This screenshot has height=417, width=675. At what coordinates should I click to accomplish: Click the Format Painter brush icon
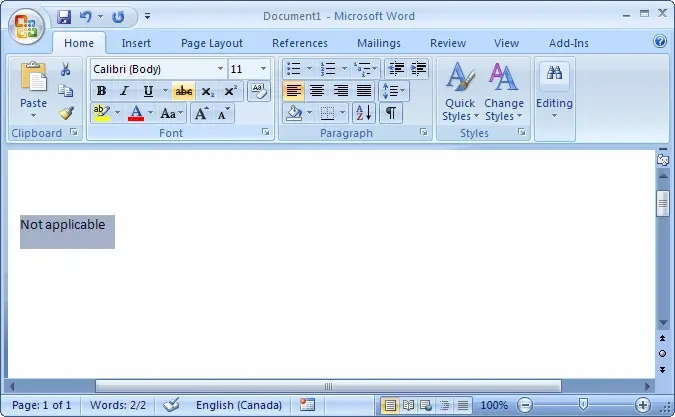(x=66, y=113)
